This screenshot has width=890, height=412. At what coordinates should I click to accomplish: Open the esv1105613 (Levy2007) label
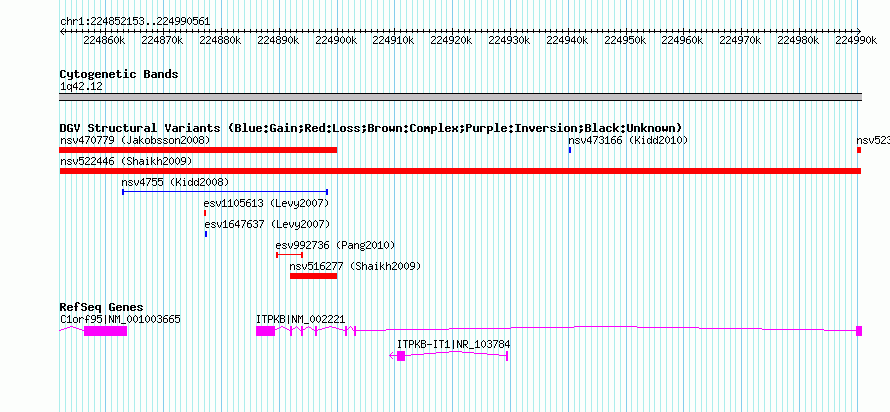pyautogui.click(x=266, y=203)
